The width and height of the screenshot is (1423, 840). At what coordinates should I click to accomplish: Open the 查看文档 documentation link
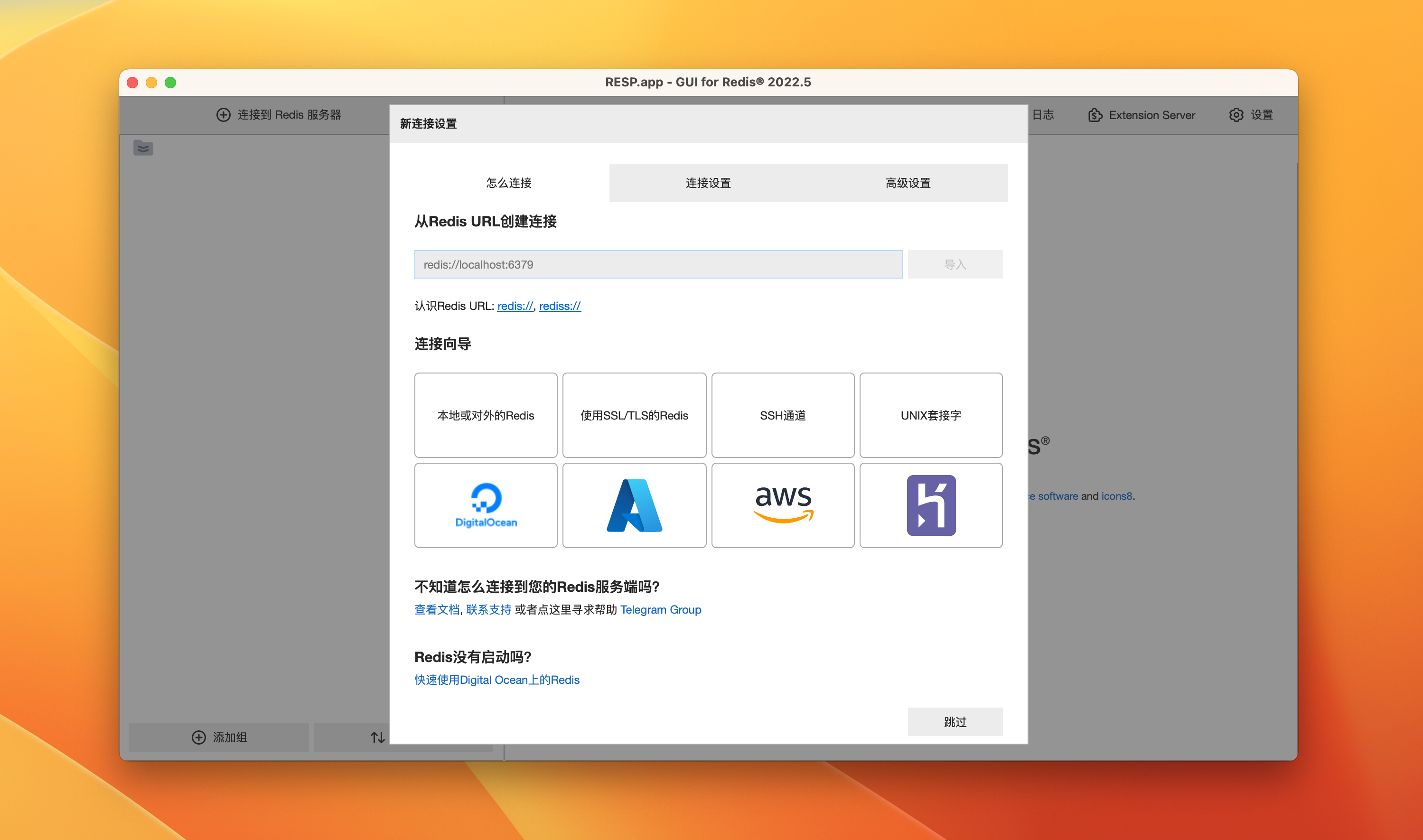click(x=436, y=610)
